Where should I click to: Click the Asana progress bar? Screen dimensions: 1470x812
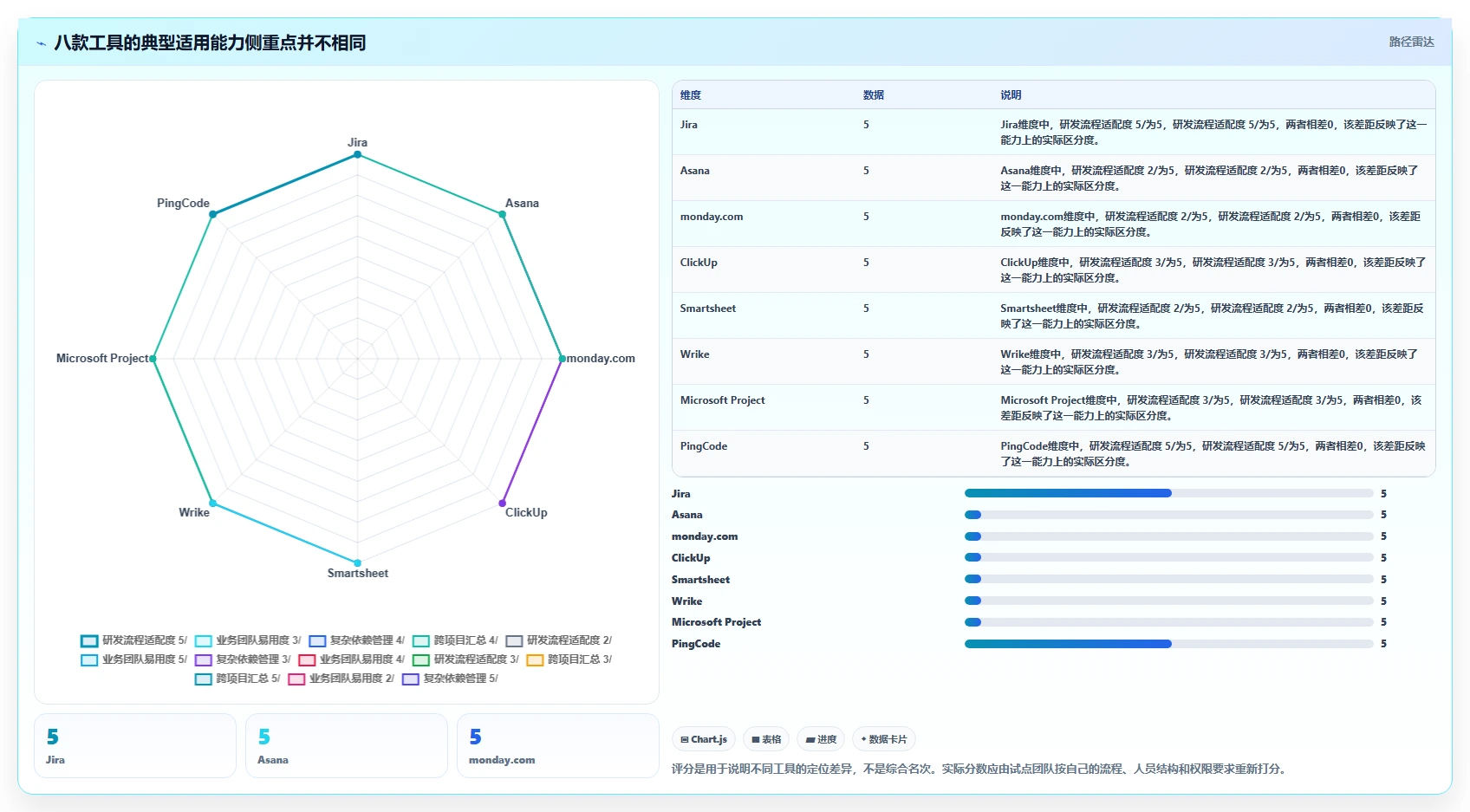[1168, 515]
